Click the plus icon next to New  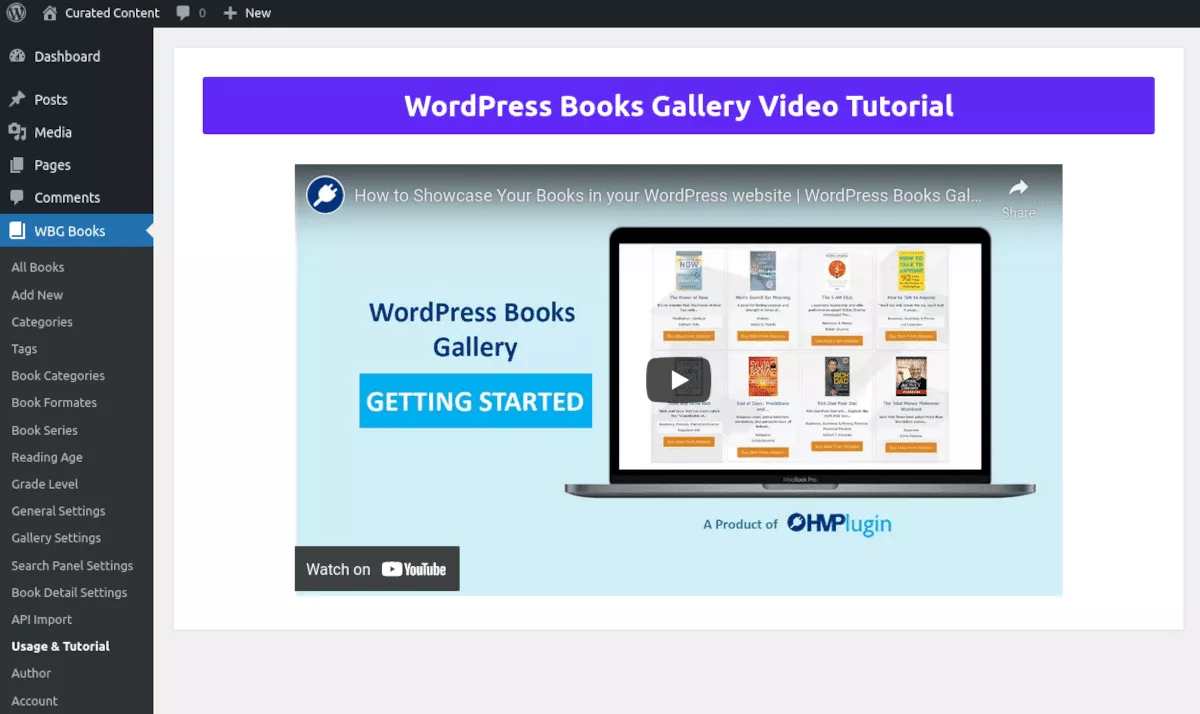pos(230,13)
